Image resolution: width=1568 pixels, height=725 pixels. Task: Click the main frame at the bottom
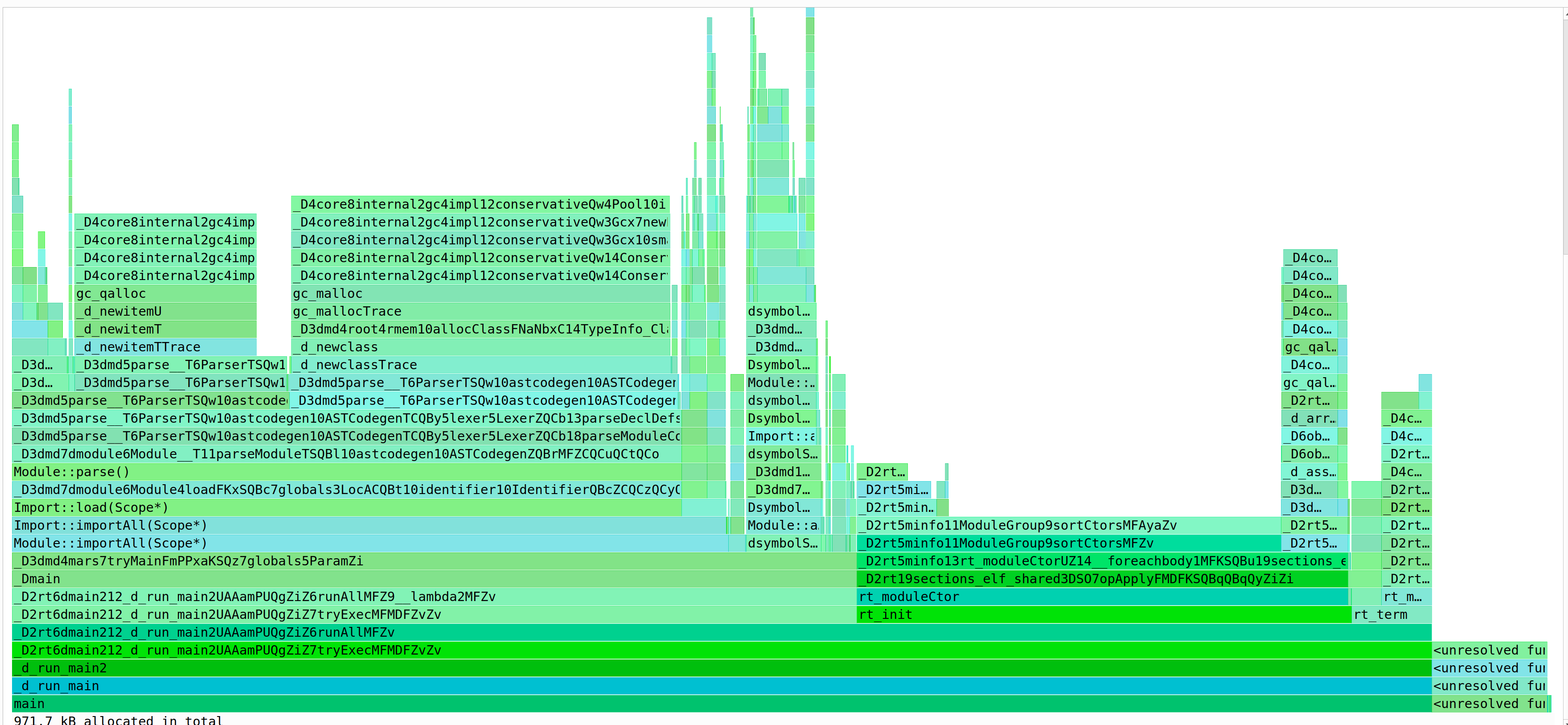pos(721,704)
